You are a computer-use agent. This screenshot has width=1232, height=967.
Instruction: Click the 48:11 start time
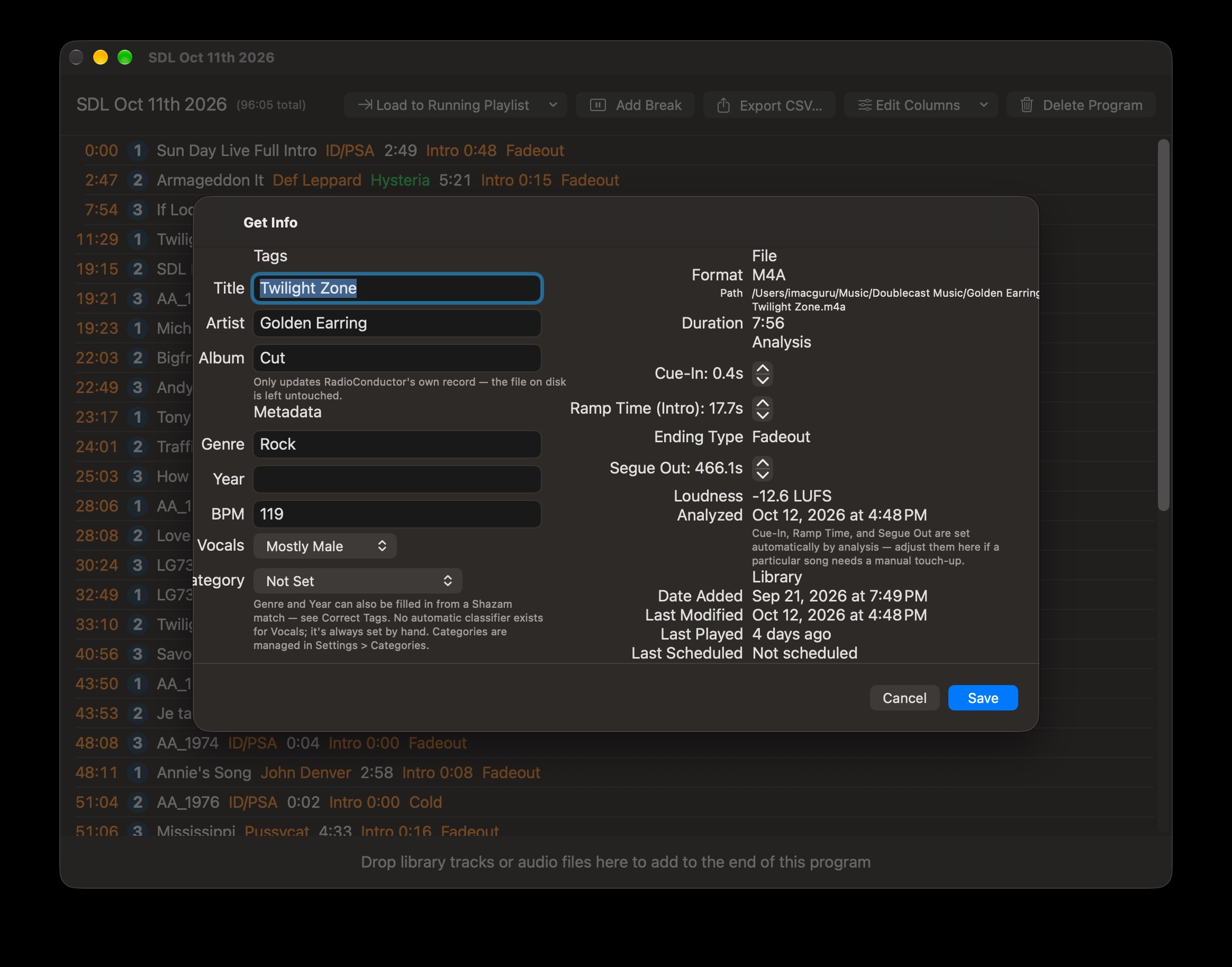(x=97, y=772)
